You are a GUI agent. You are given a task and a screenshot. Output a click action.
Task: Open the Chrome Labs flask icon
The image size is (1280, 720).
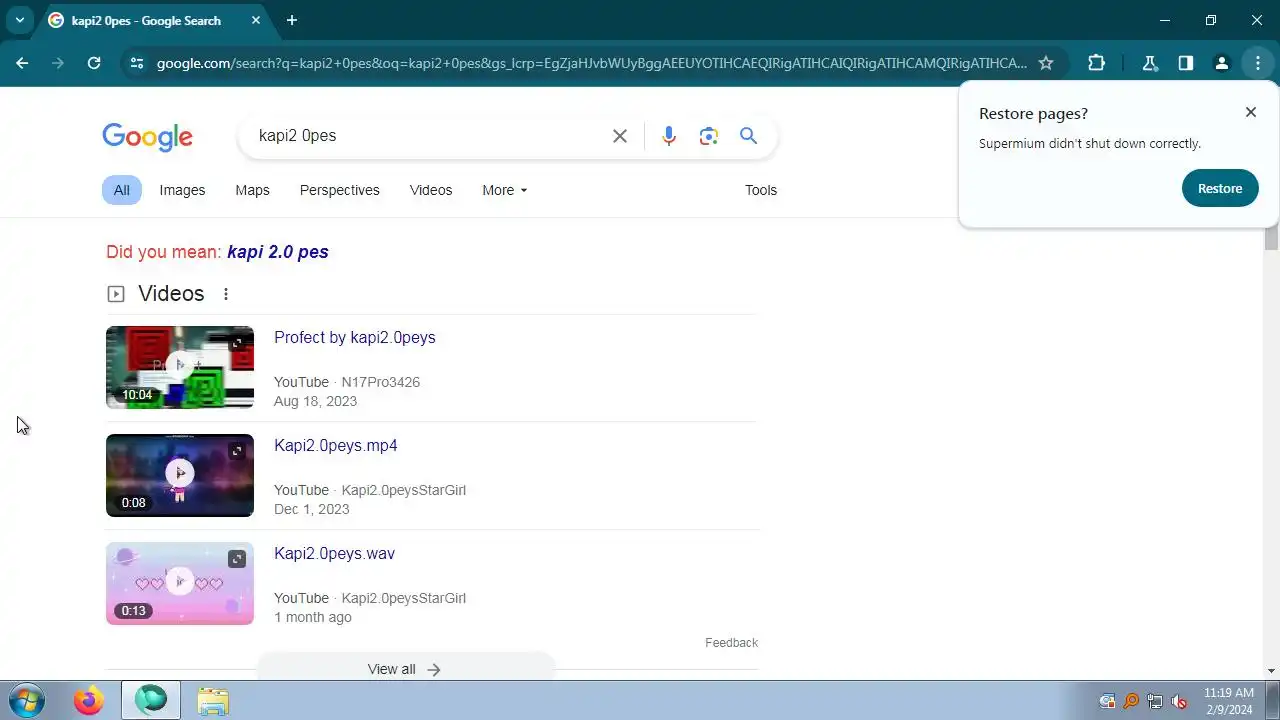(1150, 63)
